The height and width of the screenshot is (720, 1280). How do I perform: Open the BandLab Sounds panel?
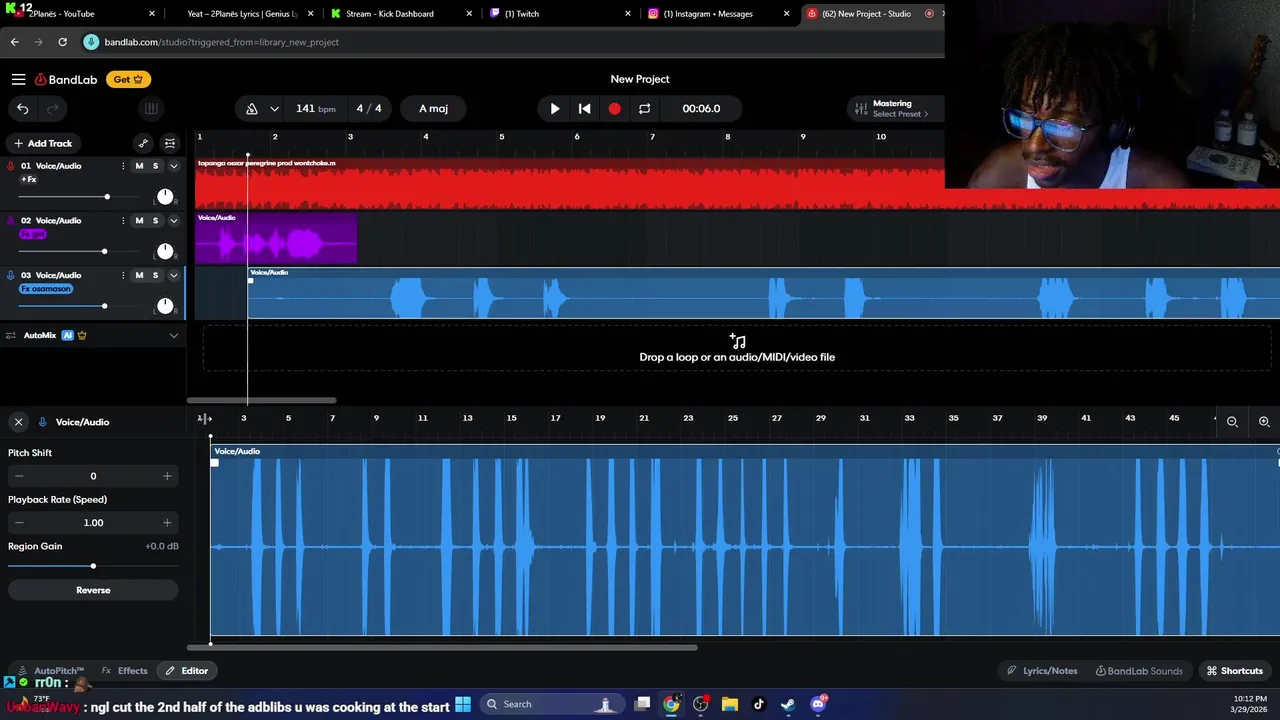click(1139, 671)
